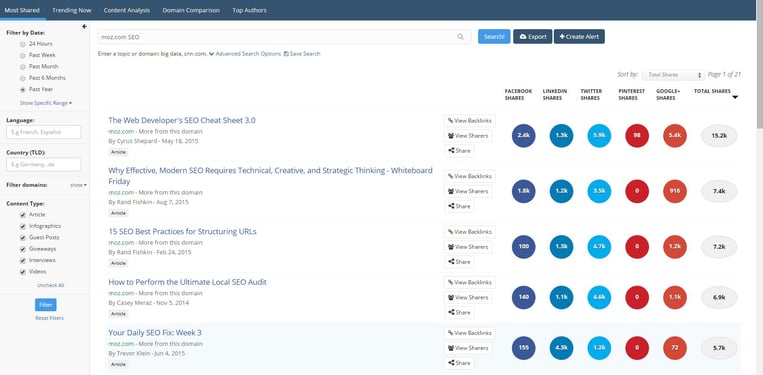Facebook shares bubble 140 for Local SEO Audit

[523, 297]
